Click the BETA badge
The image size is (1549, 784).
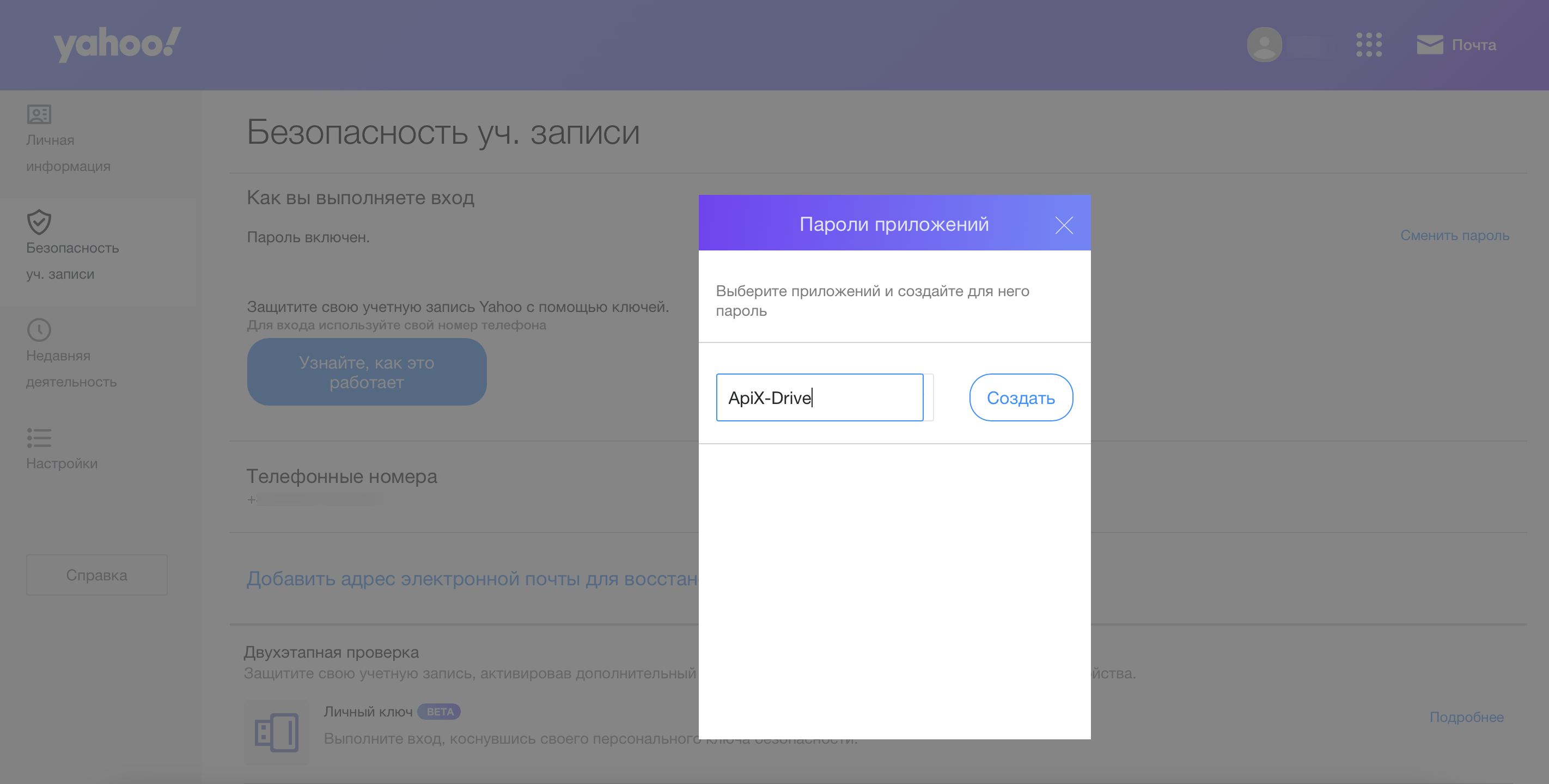[440, 711]
